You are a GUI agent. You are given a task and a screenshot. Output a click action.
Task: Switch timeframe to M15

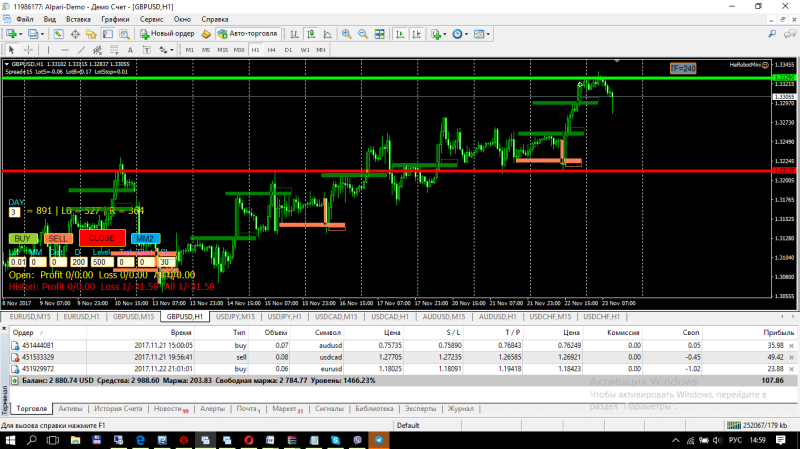222,50
